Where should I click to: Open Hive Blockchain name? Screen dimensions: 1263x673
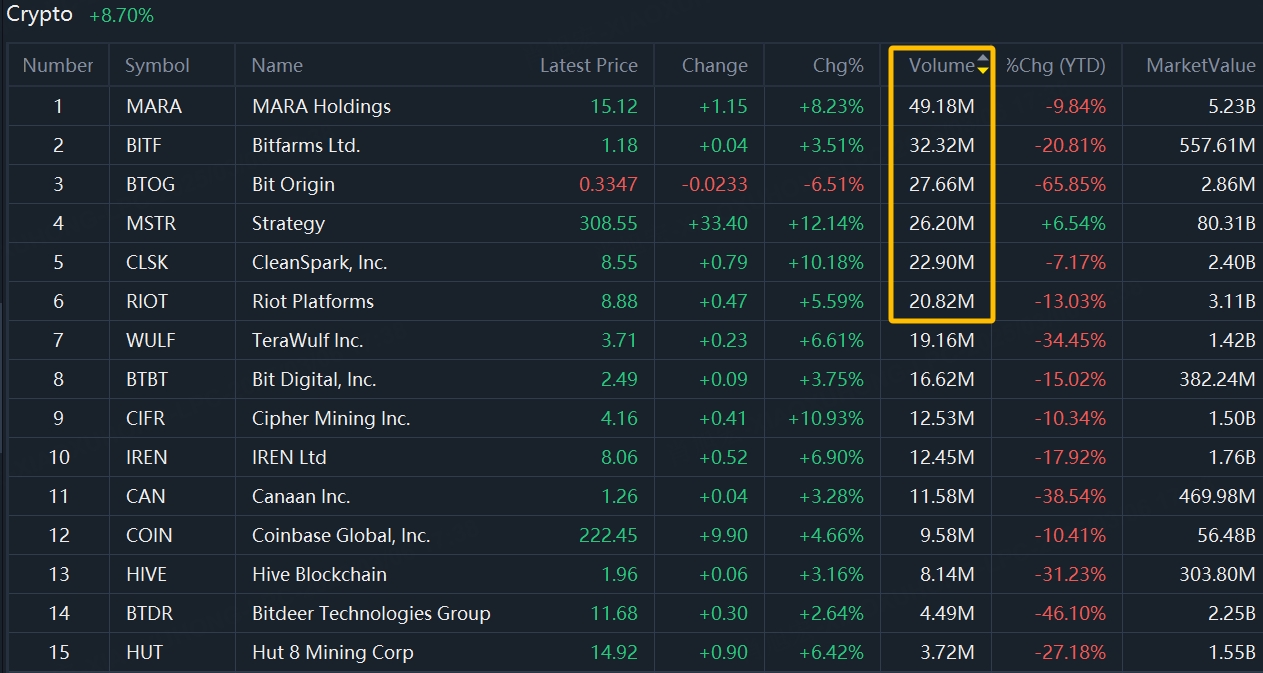[x=319, y=574]
